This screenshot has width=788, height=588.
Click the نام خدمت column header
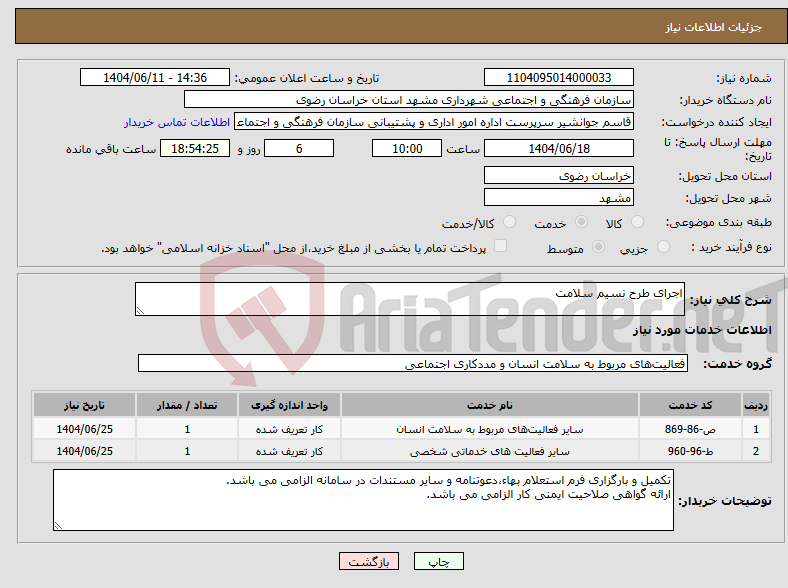click(489, 405)
